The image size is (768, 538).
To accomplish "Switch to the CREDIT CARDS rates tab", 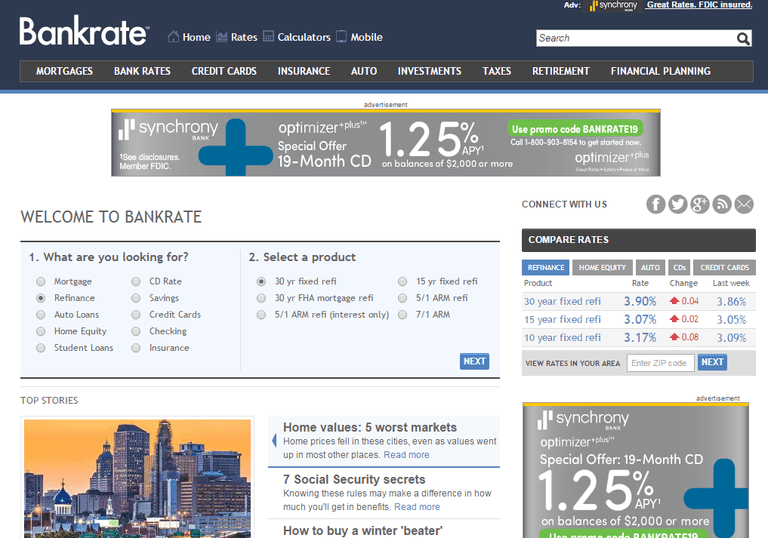I will click(724, 268).
